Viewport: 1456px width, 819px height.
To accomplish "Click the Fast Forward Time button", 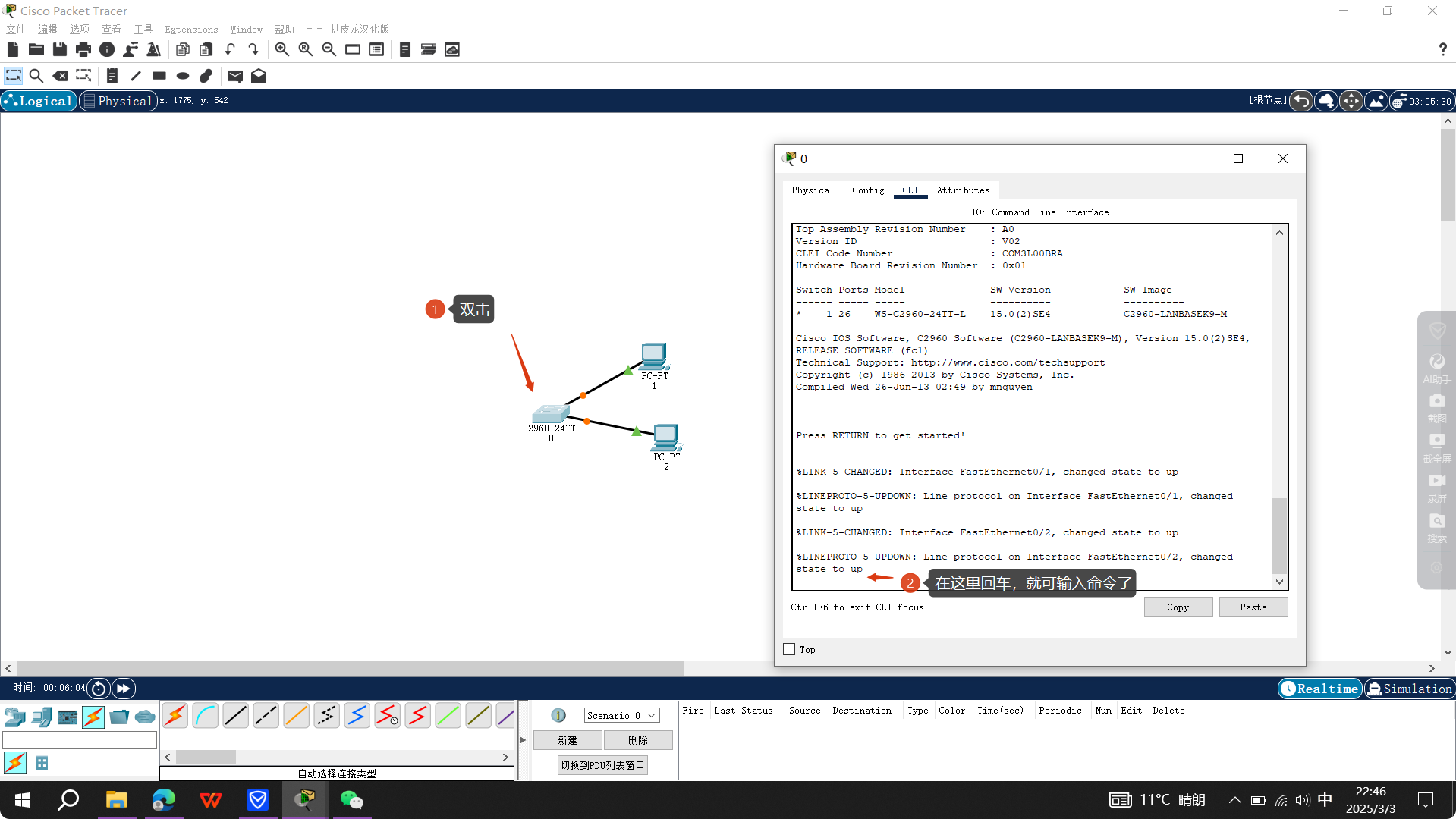I will tap(124, 689).
